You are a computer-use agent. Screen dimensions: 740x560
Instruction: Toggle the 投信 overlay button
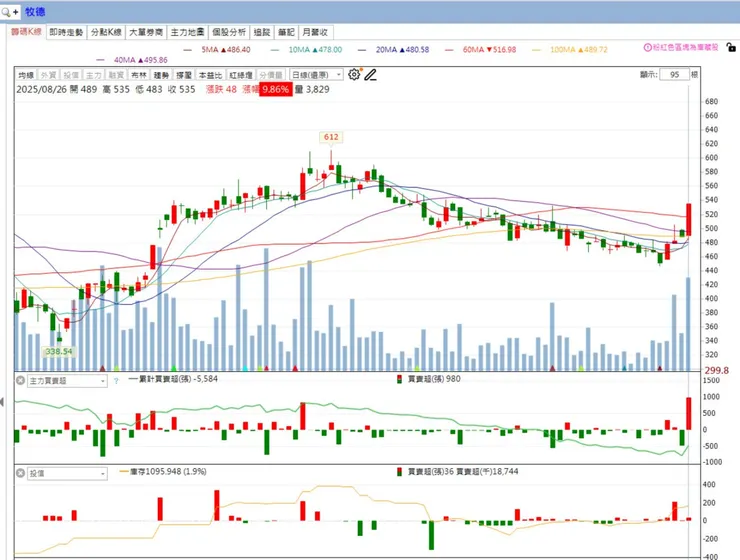click(x=71, y=75)
